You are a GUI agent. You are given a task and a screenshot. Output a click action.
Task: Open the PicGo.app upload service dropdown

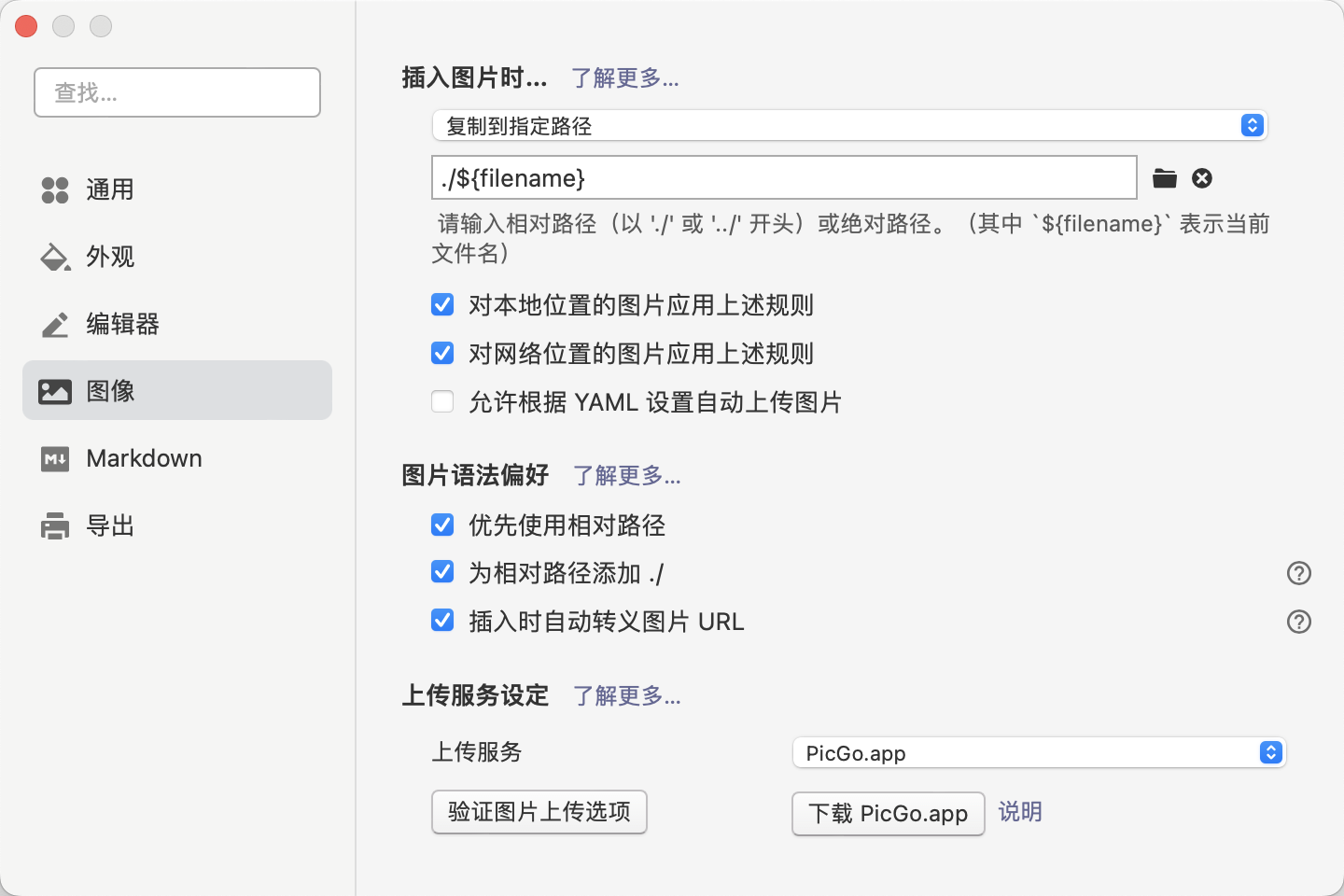click(1039, 752)
